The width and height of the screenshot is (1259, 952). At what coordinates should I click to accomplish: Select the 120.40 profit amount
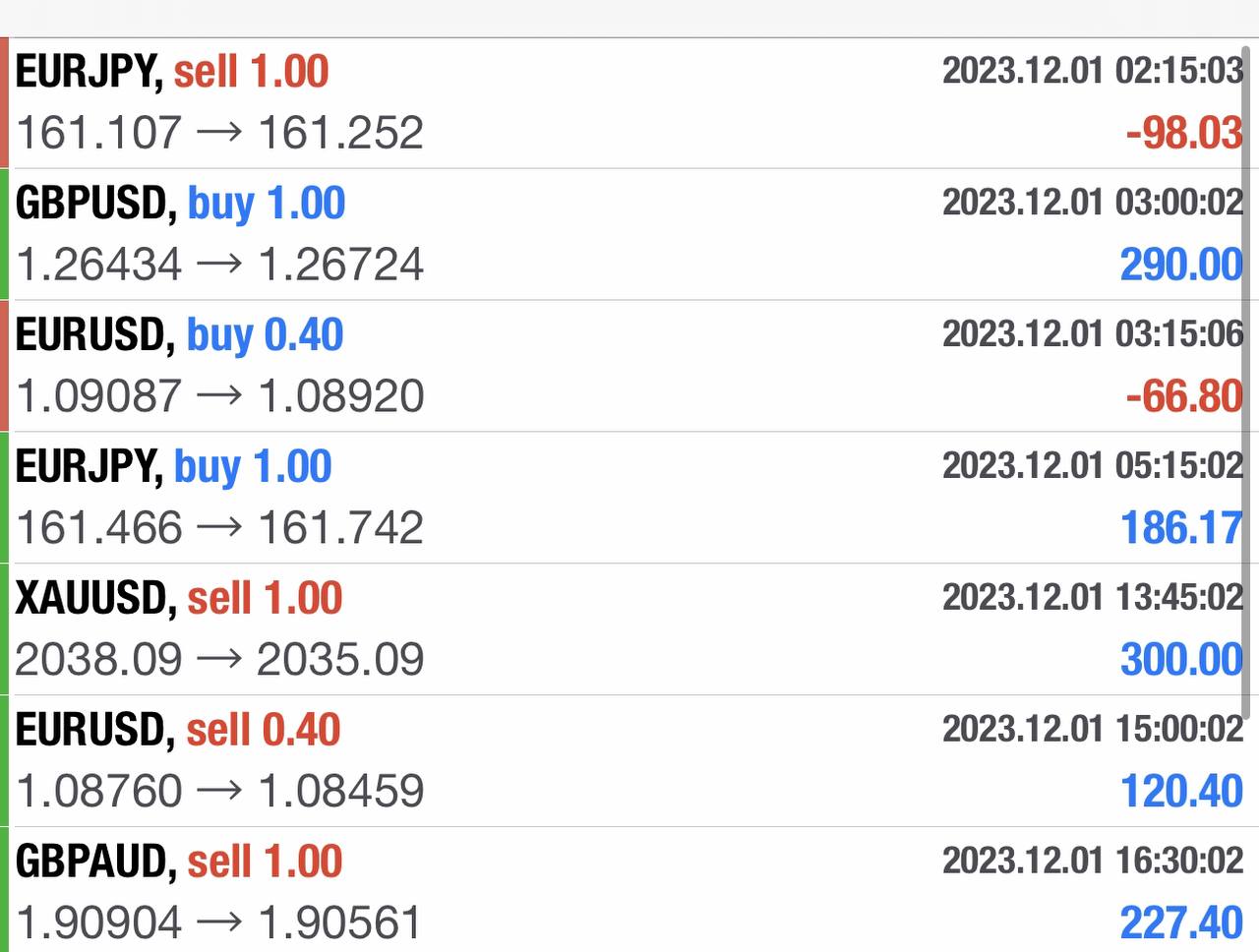pyautogui.click(x=1180, y=792)
